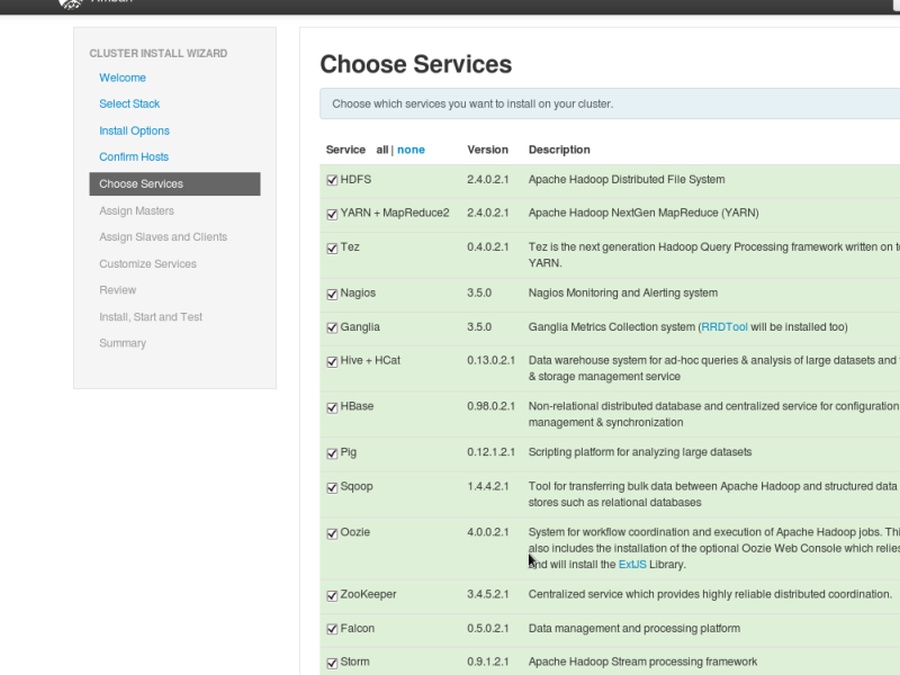
Task: Navigate to the Confirm Hosts step
Action: (134, 157)
